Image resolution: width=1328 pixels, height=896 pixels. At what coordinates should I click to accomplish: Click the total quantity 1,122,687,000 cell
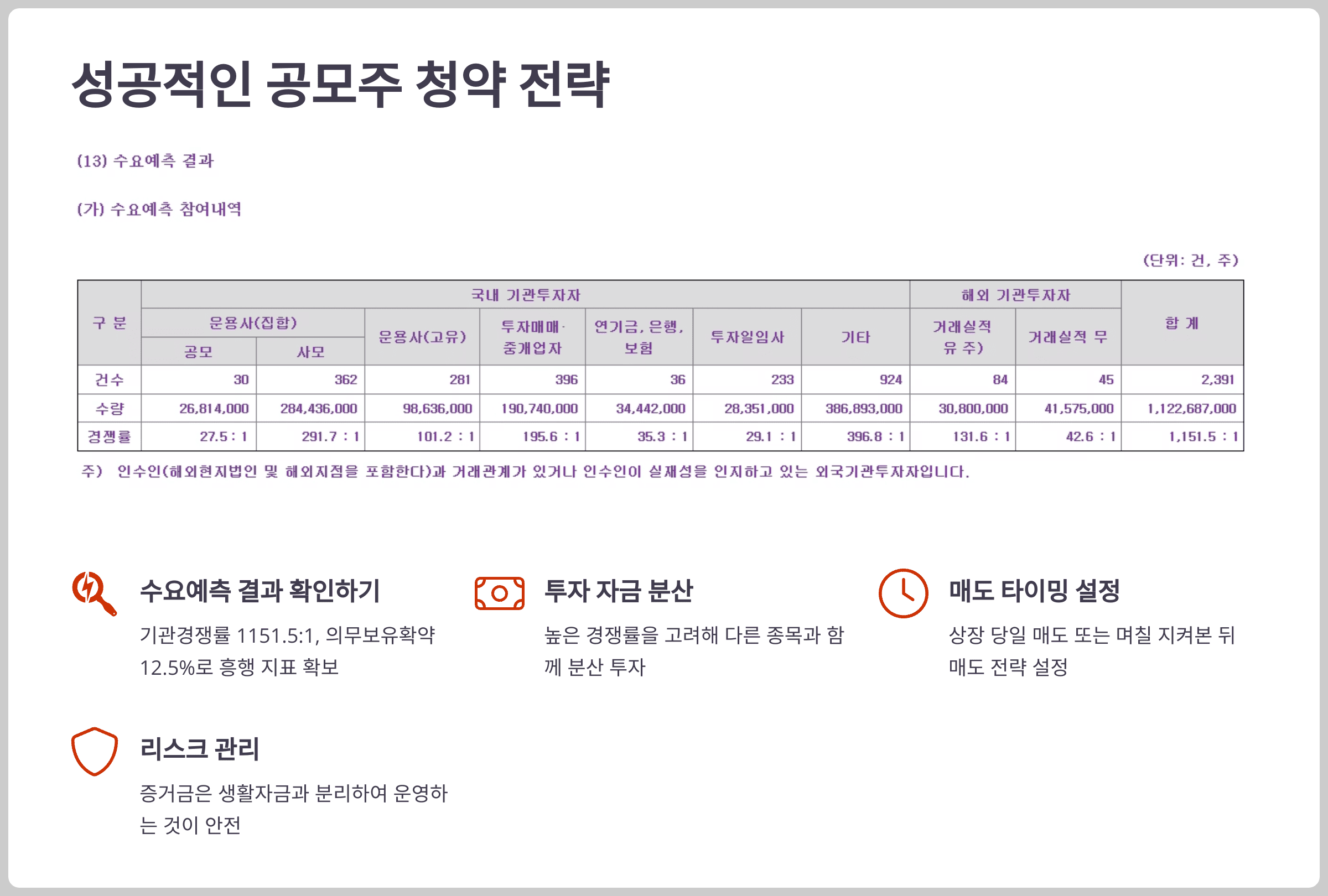coord(1191,408)
